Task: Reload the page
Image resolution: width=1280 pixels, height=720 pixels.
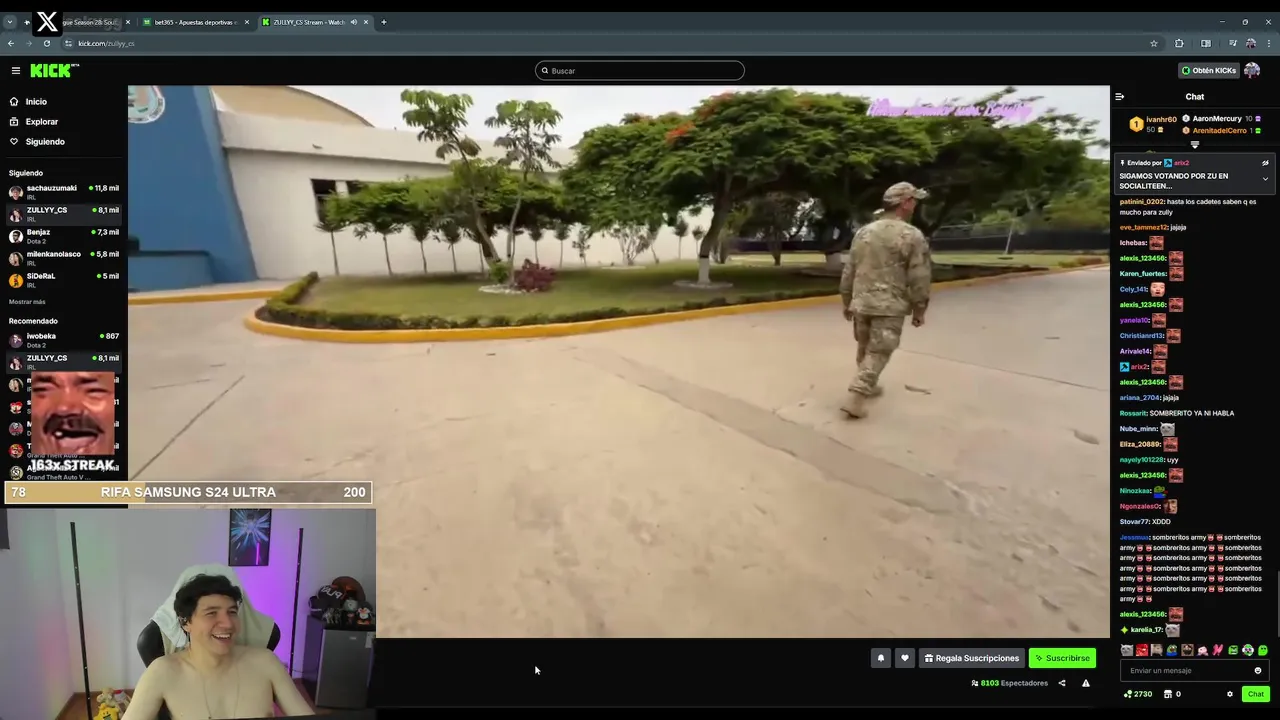Action: [47, 43]
